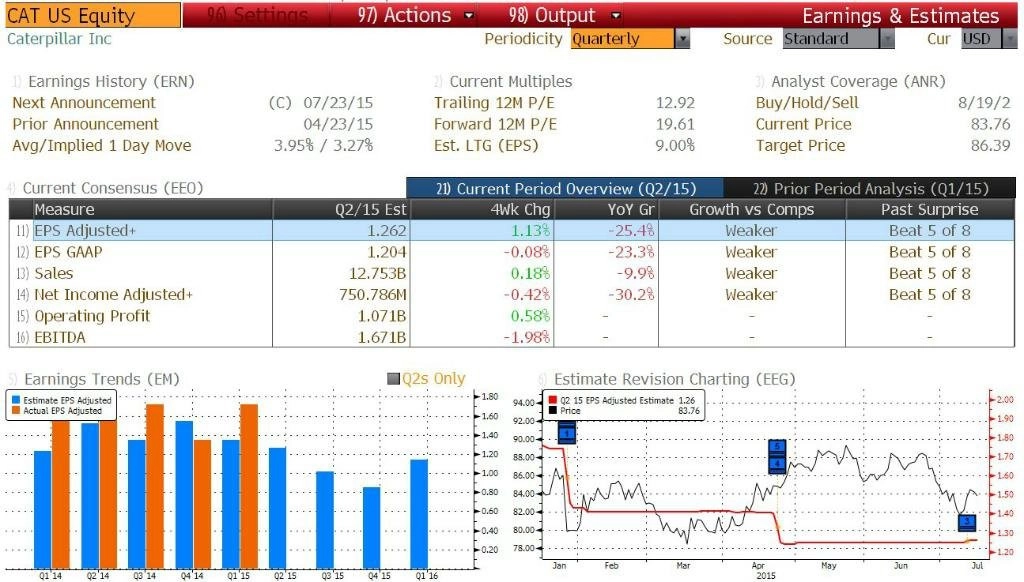Expand the Cur USD currency dropdown
Image resolution: width=1024 pixels, height=582 pixels.
click(x=989, y=39)
